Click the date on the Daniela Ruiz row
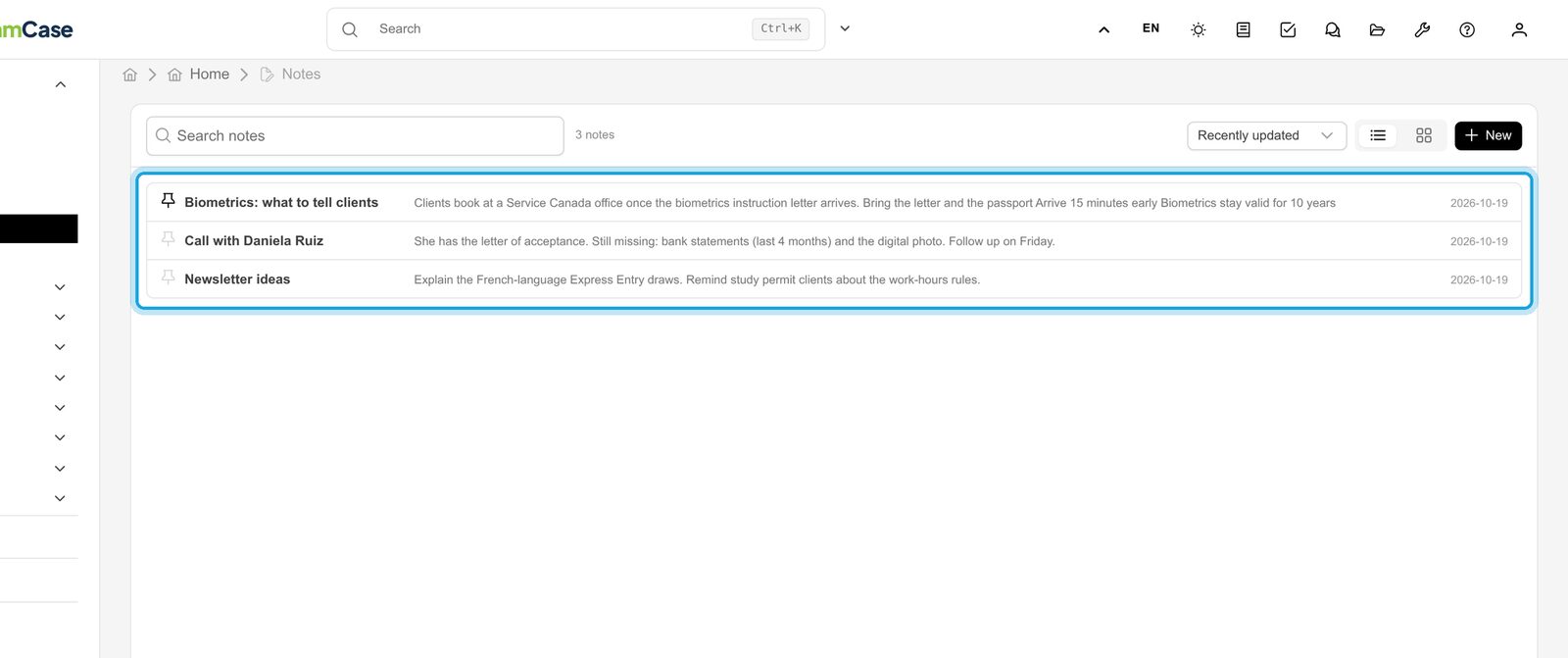The height and width of the screenshot is (658, 1568). click(x=1479, y=241)
